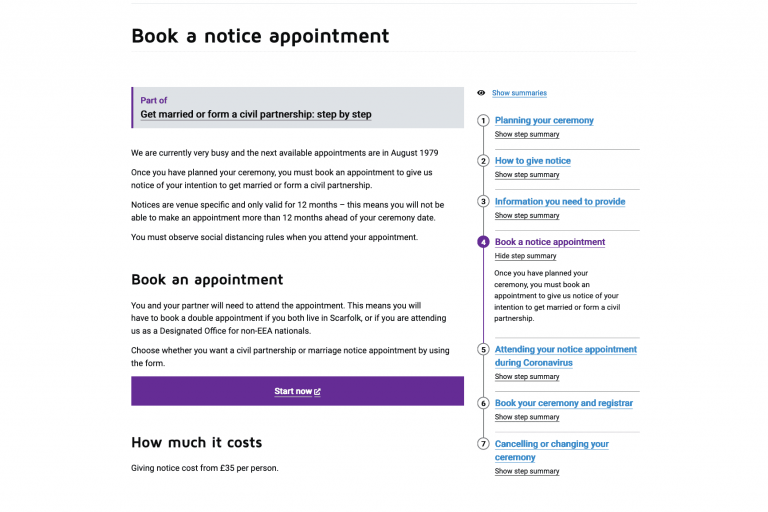The image size is (768, 512).
Task: Go to Attending your notice appointment during Coronavirus
Action: coord(565,356)
